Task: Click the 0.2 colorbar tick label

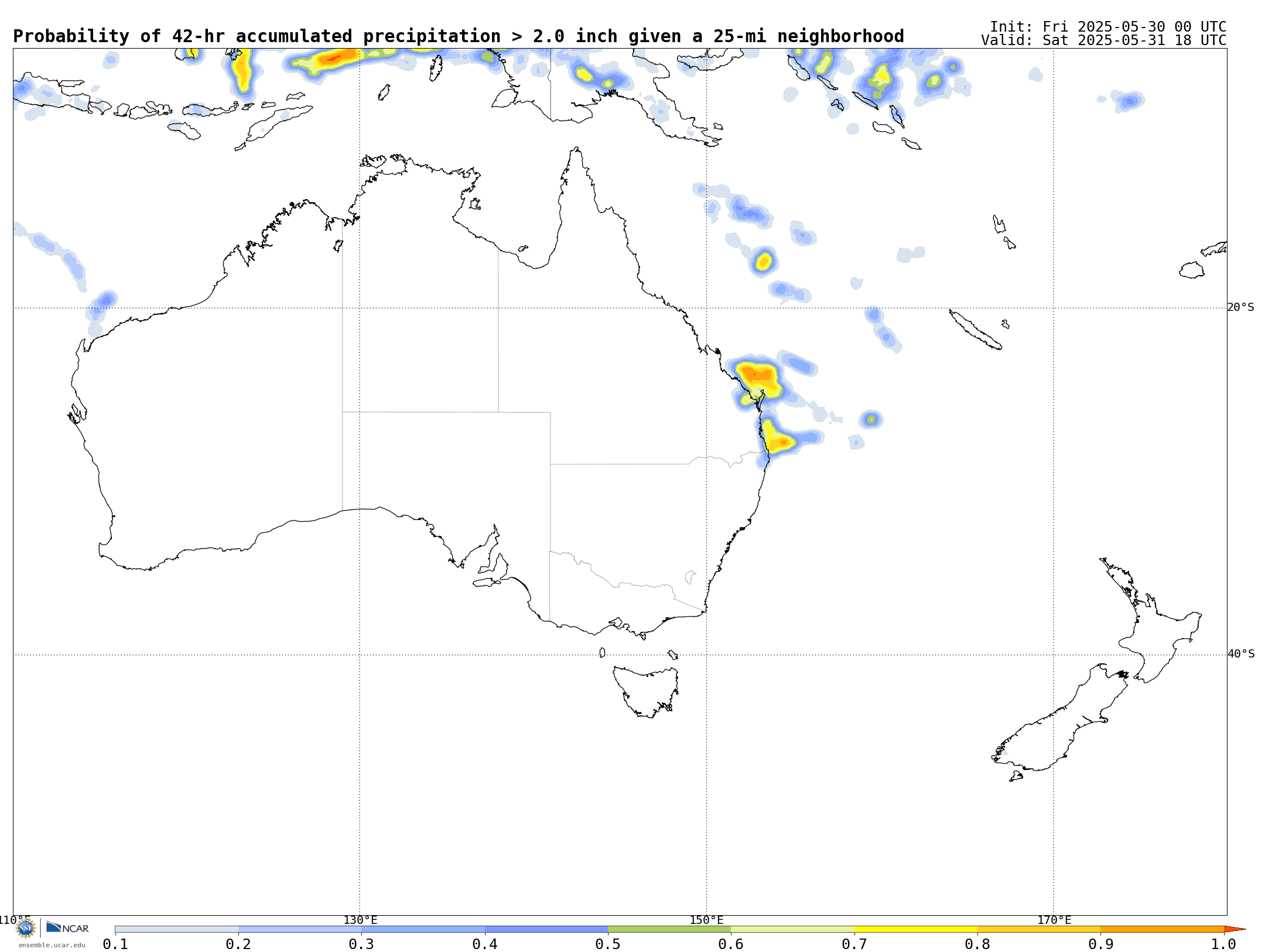Action: tap(238, 944)
